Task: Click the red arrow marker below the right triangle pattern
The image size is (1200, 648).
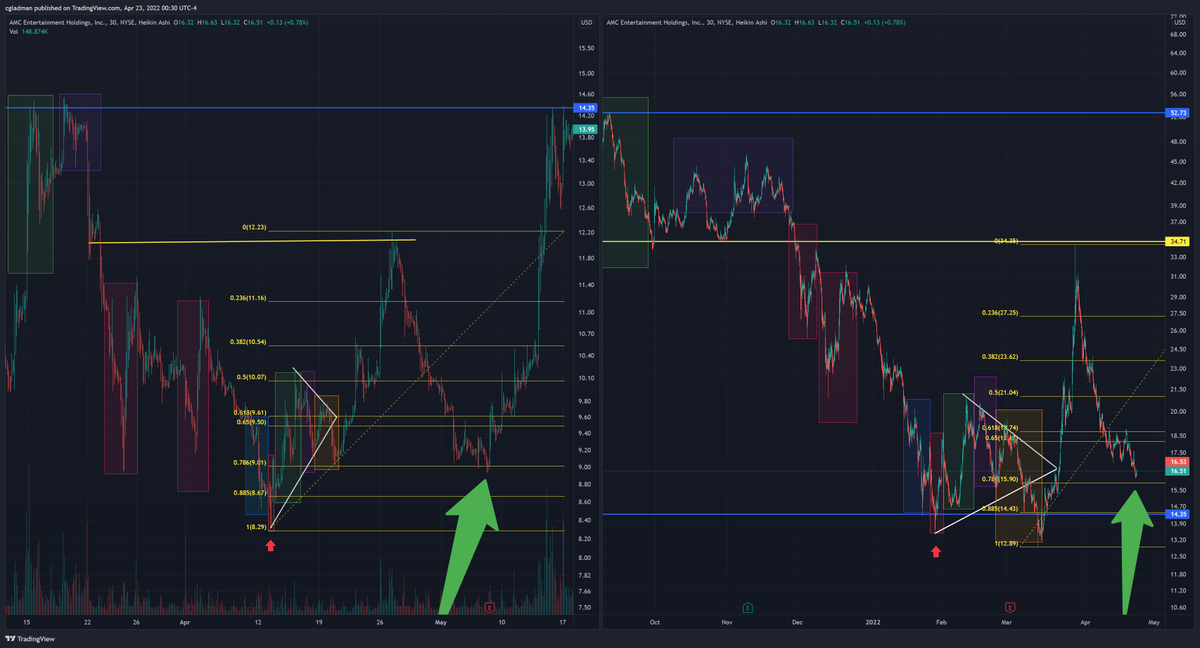Action: [936, 550]
